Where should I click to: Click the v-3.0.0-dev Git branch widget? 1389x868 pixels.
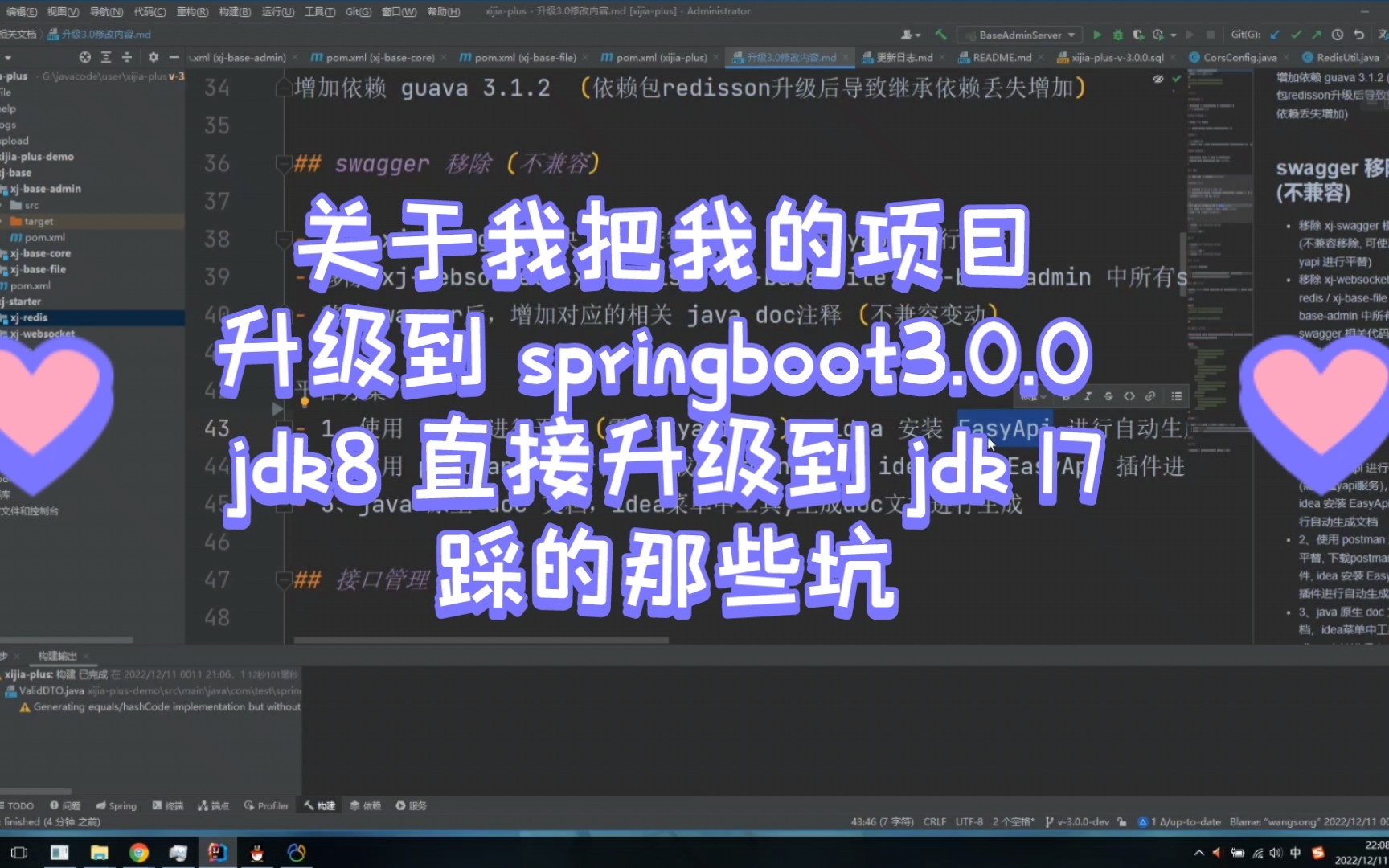coord(1077,821)
